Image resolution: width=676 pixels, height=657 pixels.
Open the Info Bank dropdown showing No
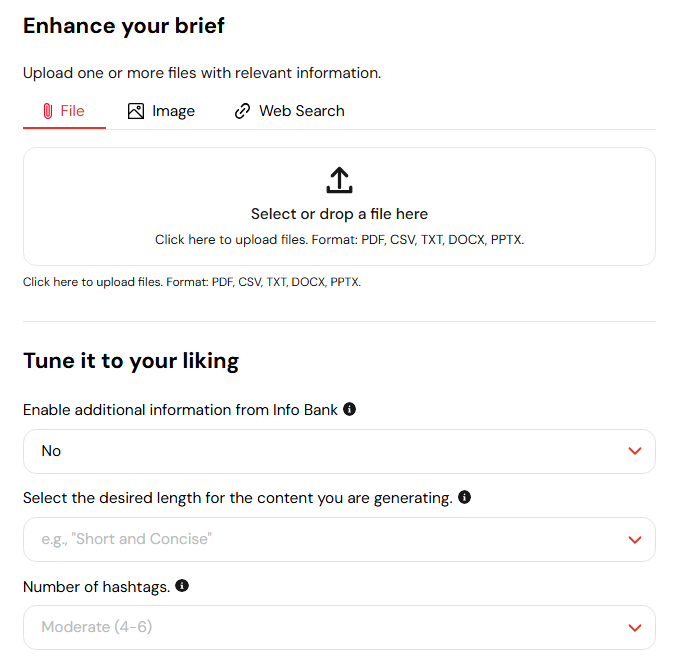pos(339,451)
